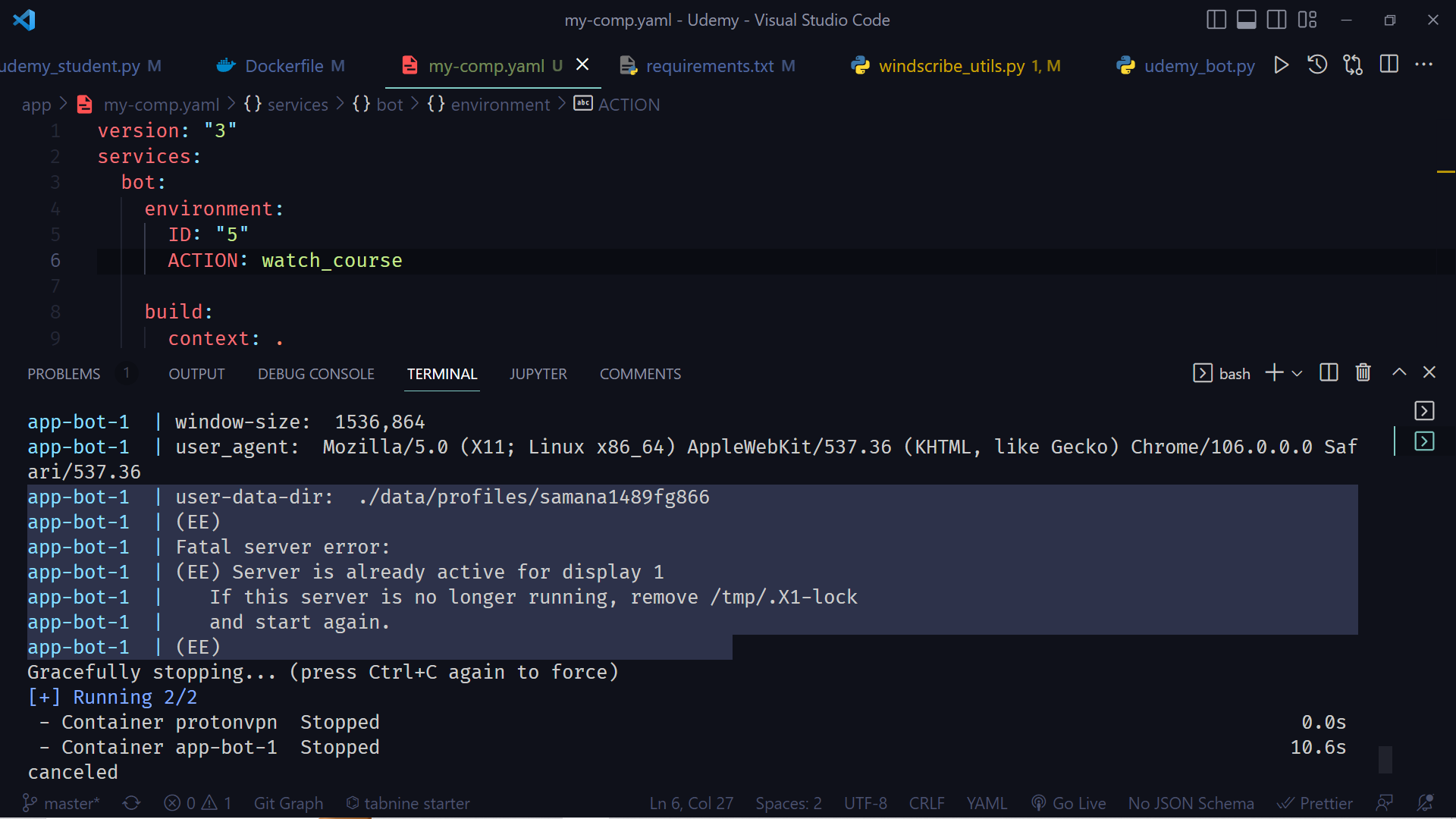
Task: Open the editor More Actions menu
Action: 1425,65
